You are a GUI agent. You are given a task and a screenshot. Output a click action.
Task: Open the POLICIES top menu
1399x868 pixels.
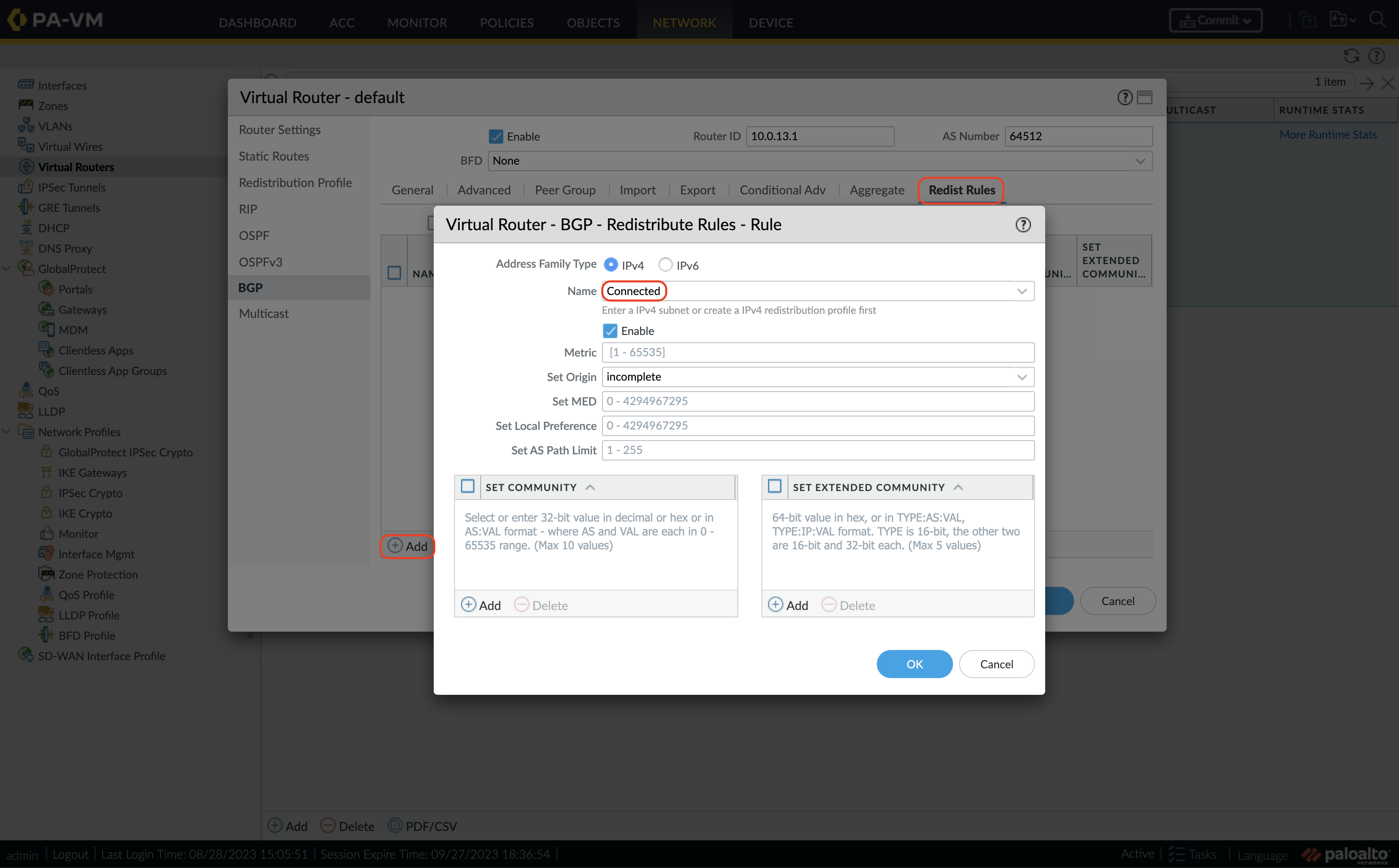[506, 22]
